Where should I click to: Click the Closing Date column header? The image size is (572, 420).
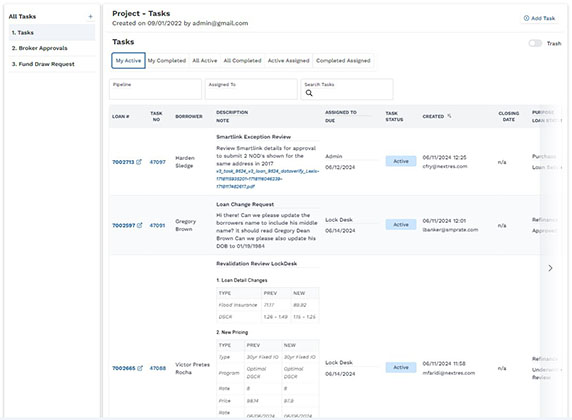(x=509, y=116)
